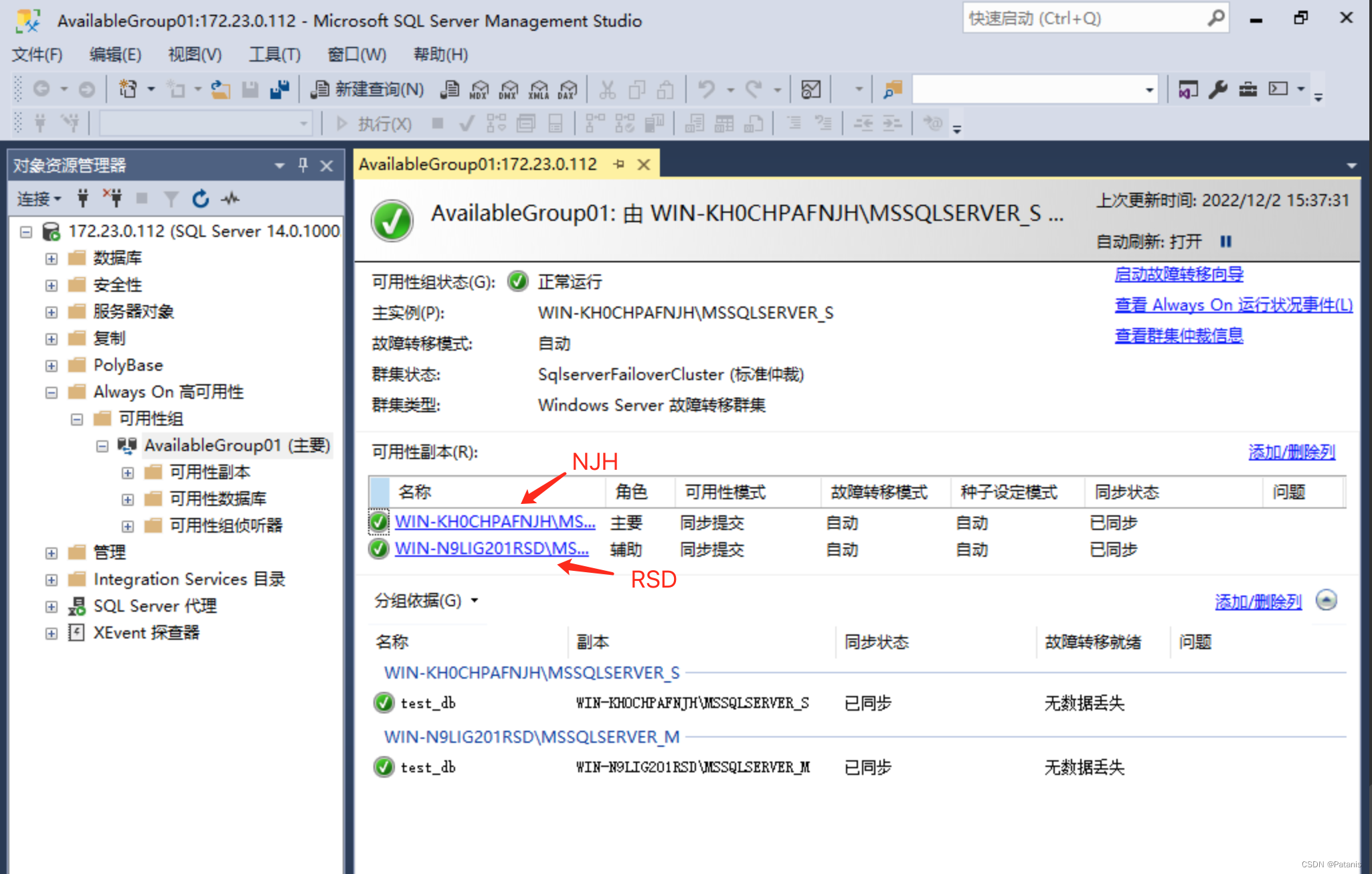Image resolution: width=1372 pixels, height=874 pixels.
Task: Click the Save All blue disks icon
Action: (x=279, y=89)
